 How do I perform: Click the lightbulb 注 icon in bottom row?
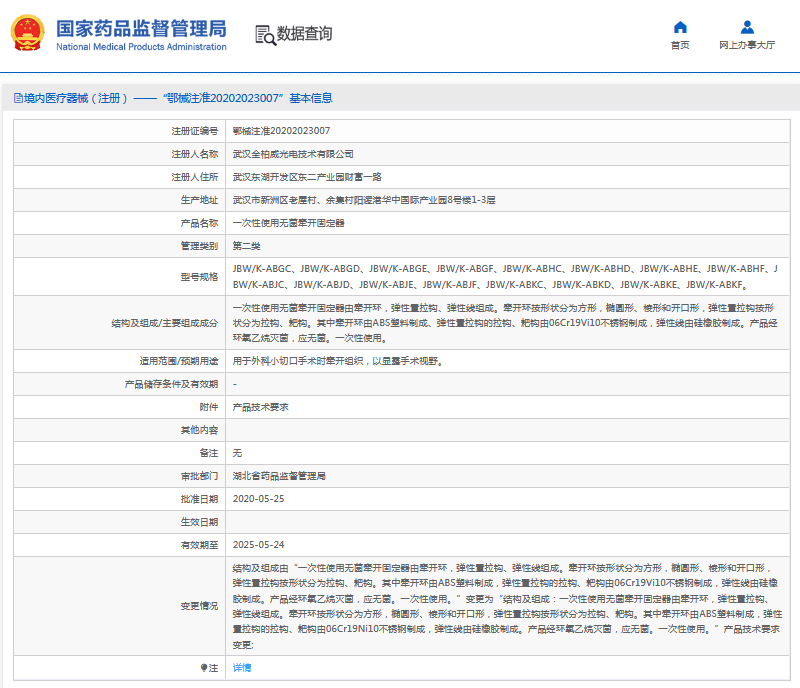[x=204, y=667]
